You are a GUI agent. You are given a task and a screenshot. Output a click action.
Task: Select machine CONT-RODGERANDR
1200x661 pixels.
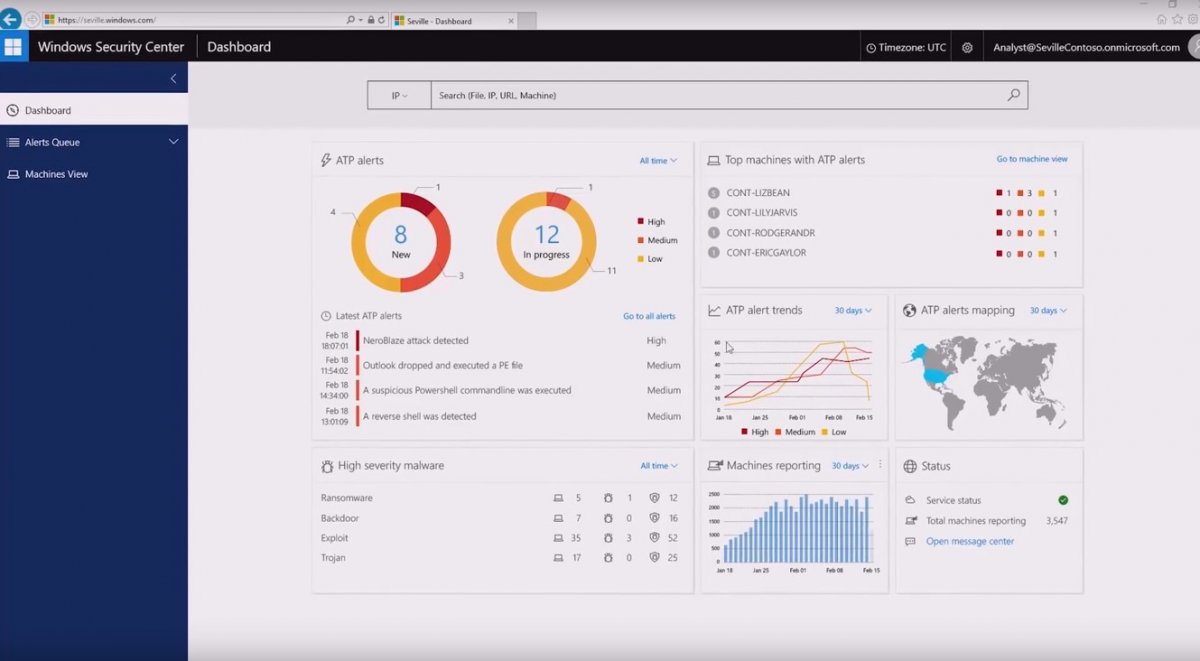coord(770,233)
